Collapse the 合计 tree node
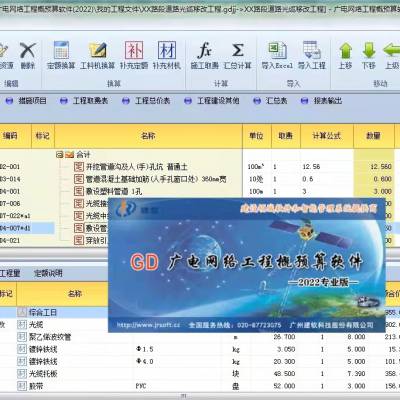The height and width of the screenshot is (400, 400). pyautogui.click(x=60, y=154)
